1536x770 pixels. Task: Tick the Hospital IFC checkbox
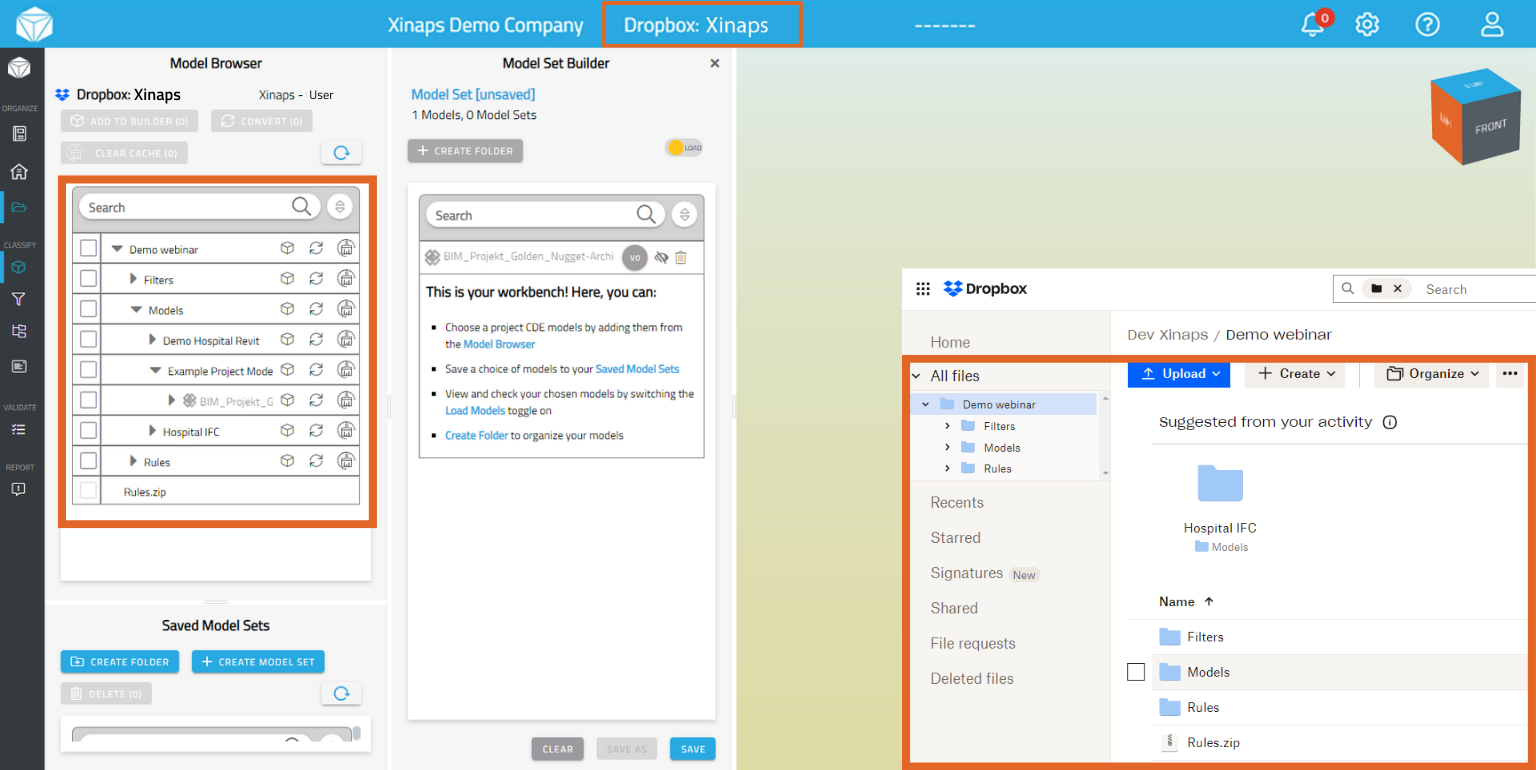pos(88,431)
